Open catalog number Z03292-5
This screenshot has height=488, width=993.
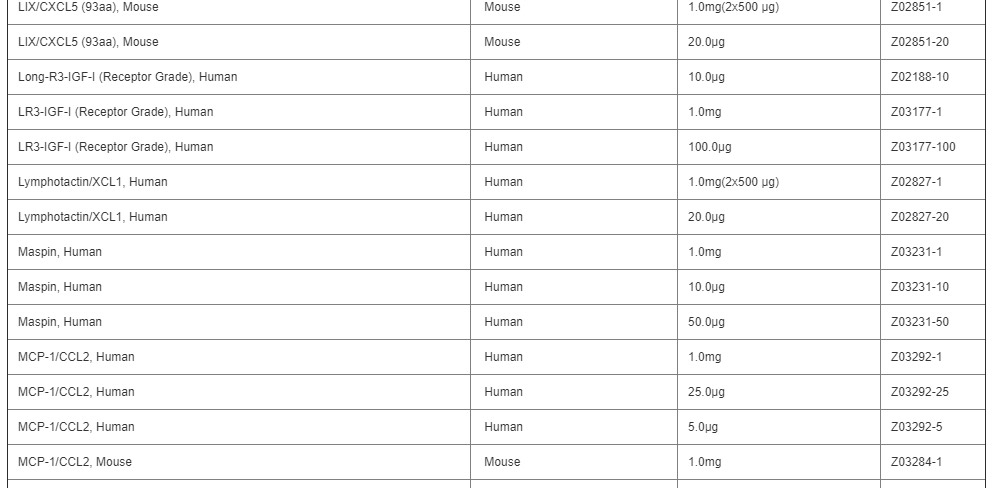[916, 427]
